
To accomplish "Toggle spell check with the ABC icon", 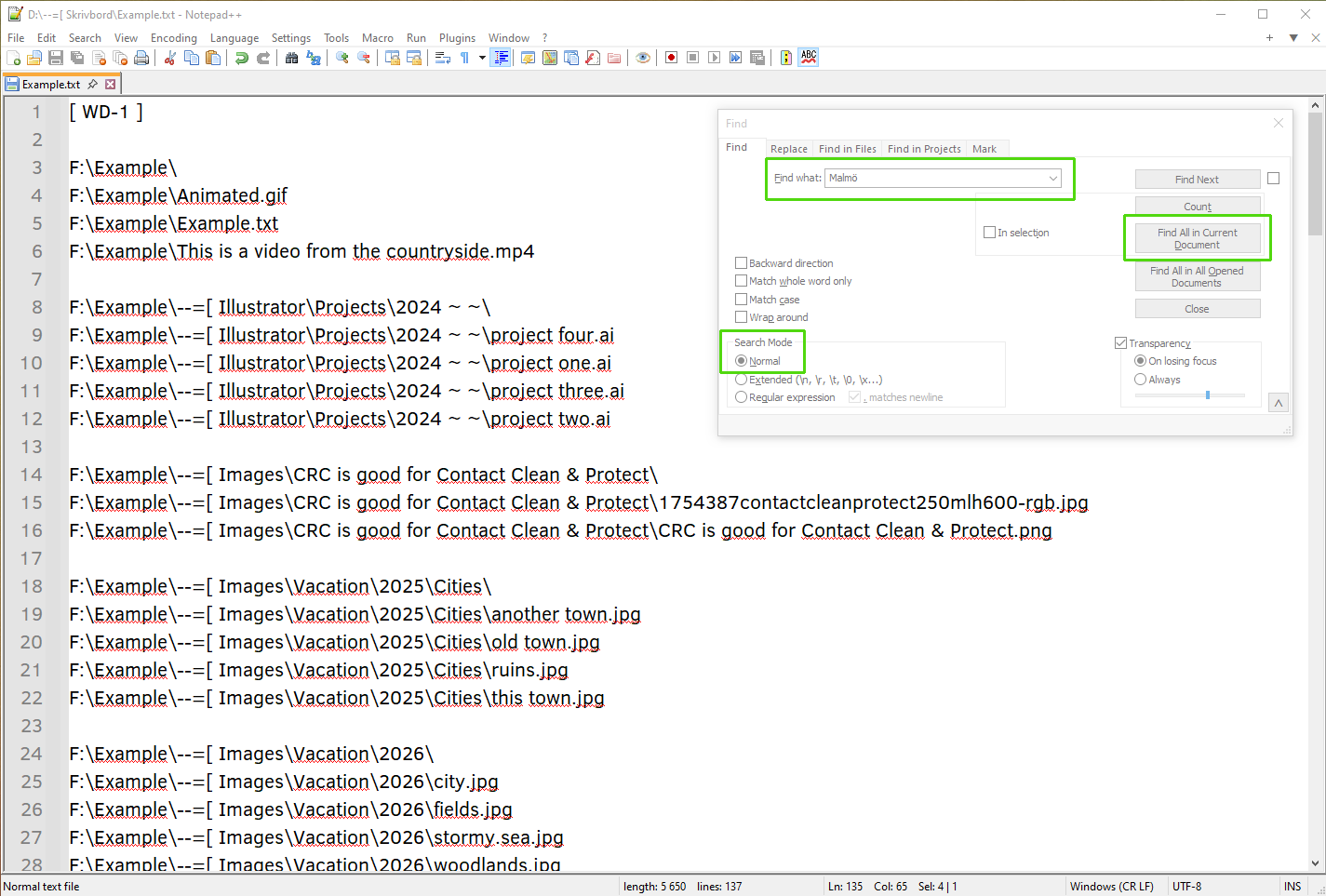I will click(809, 58).
